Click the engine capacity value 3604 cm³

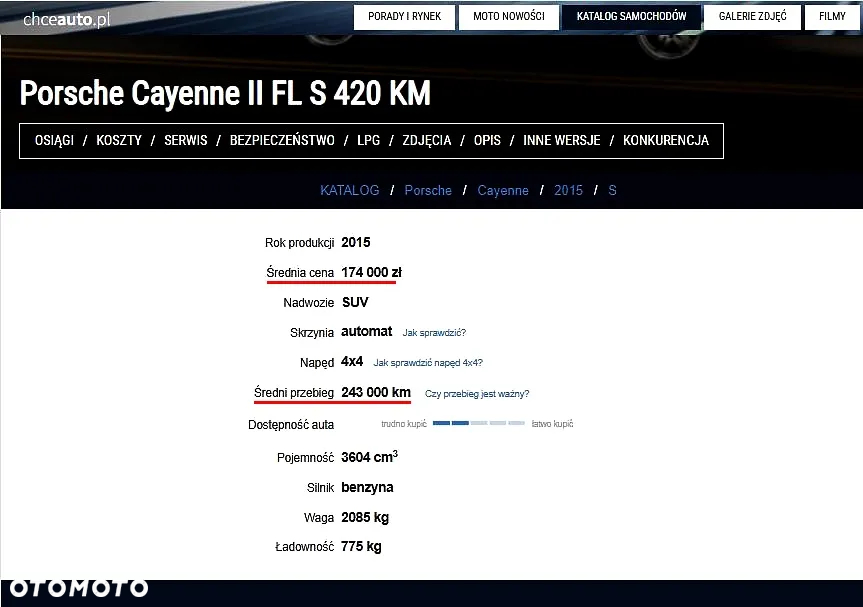[369, 457]
